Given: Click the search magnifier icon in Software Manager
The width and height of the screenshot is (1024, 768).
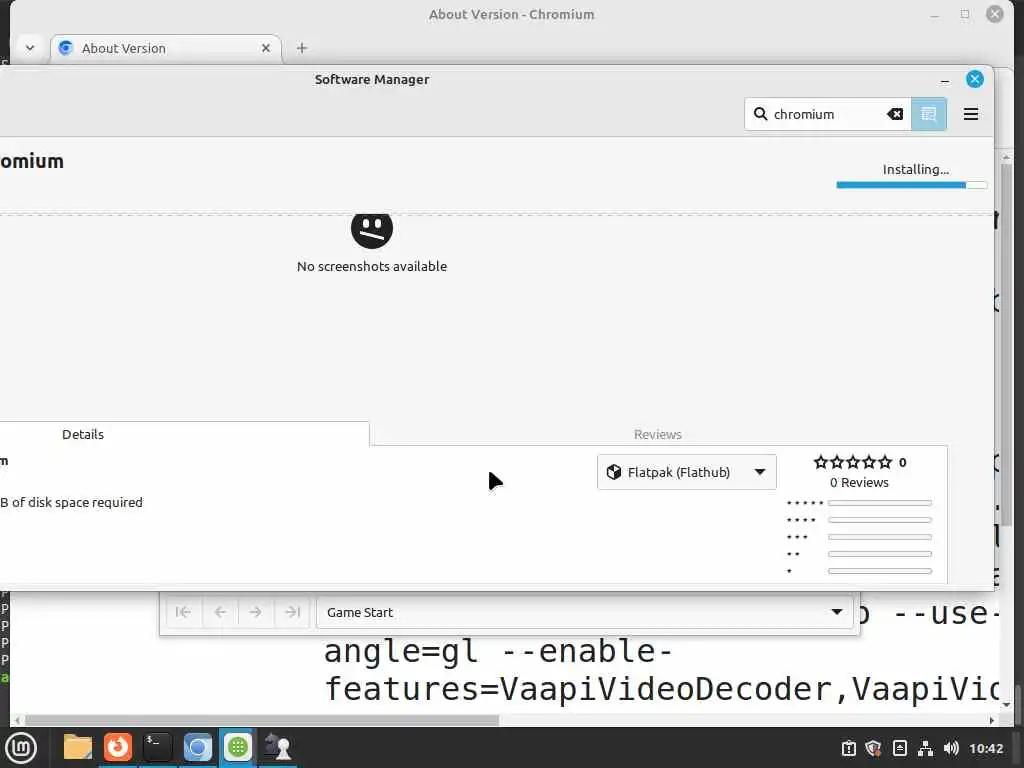Looking at the screenshot, I should (760, 114).
